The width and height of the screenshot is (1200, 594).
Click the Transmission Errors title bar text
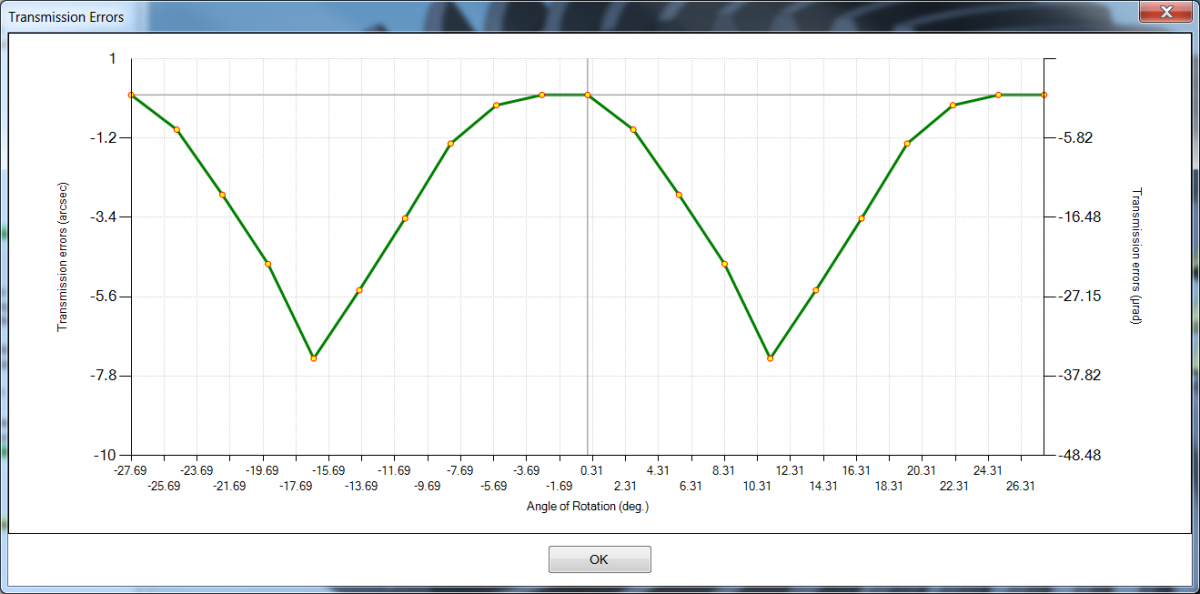[66, 17]
